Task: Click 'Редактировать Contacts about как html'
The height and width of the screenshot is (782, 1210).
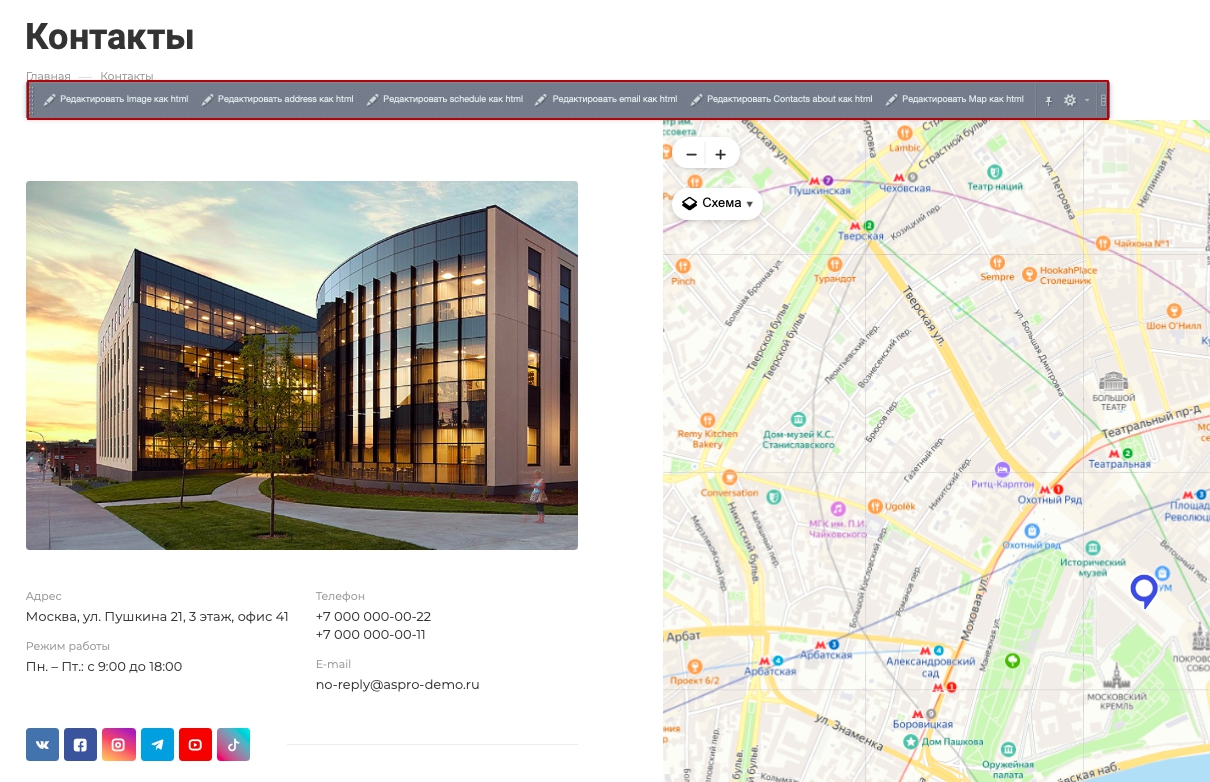Action: pyautogui.click(x=781, y=100)
